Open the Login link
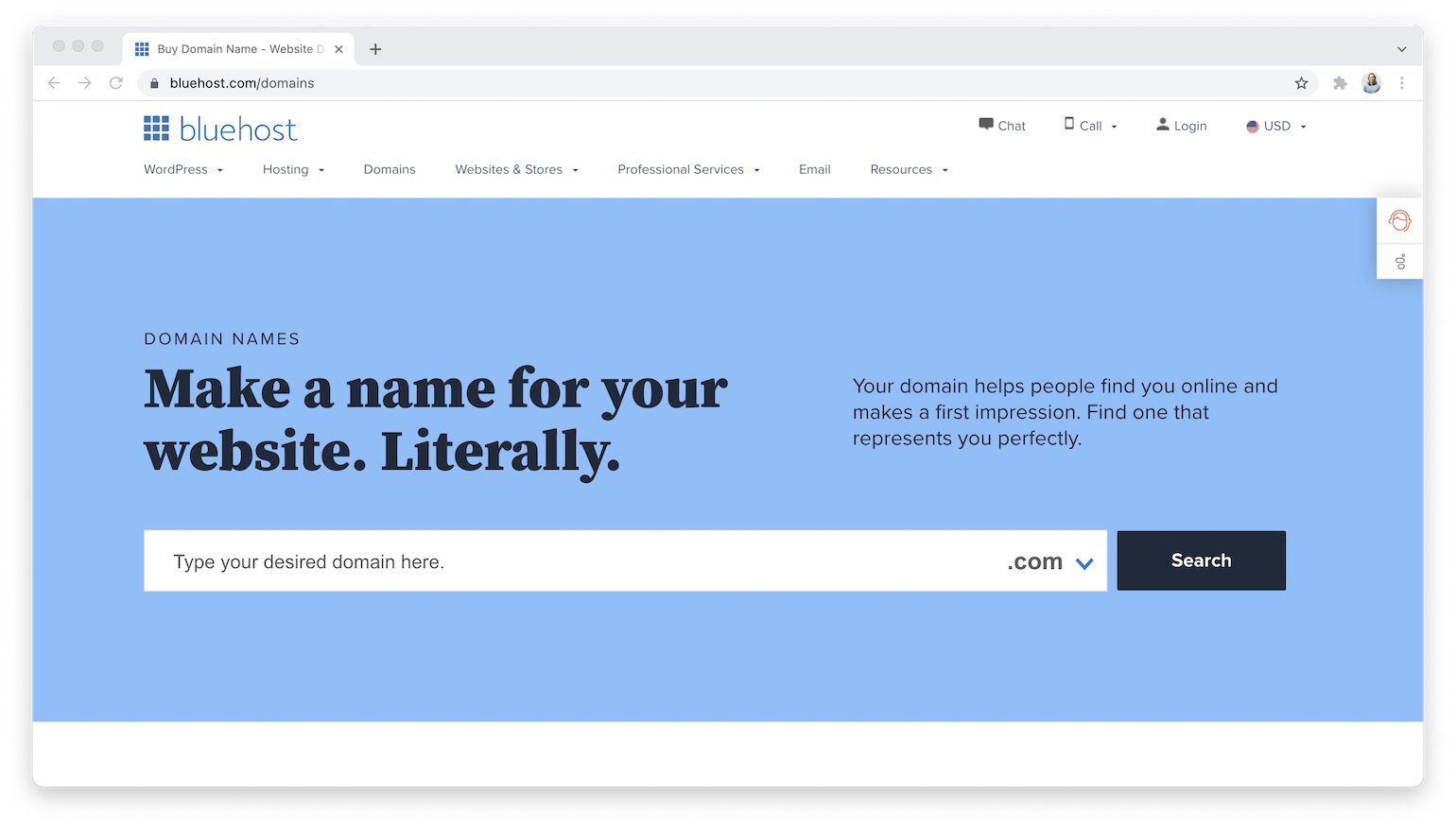 1189,125
